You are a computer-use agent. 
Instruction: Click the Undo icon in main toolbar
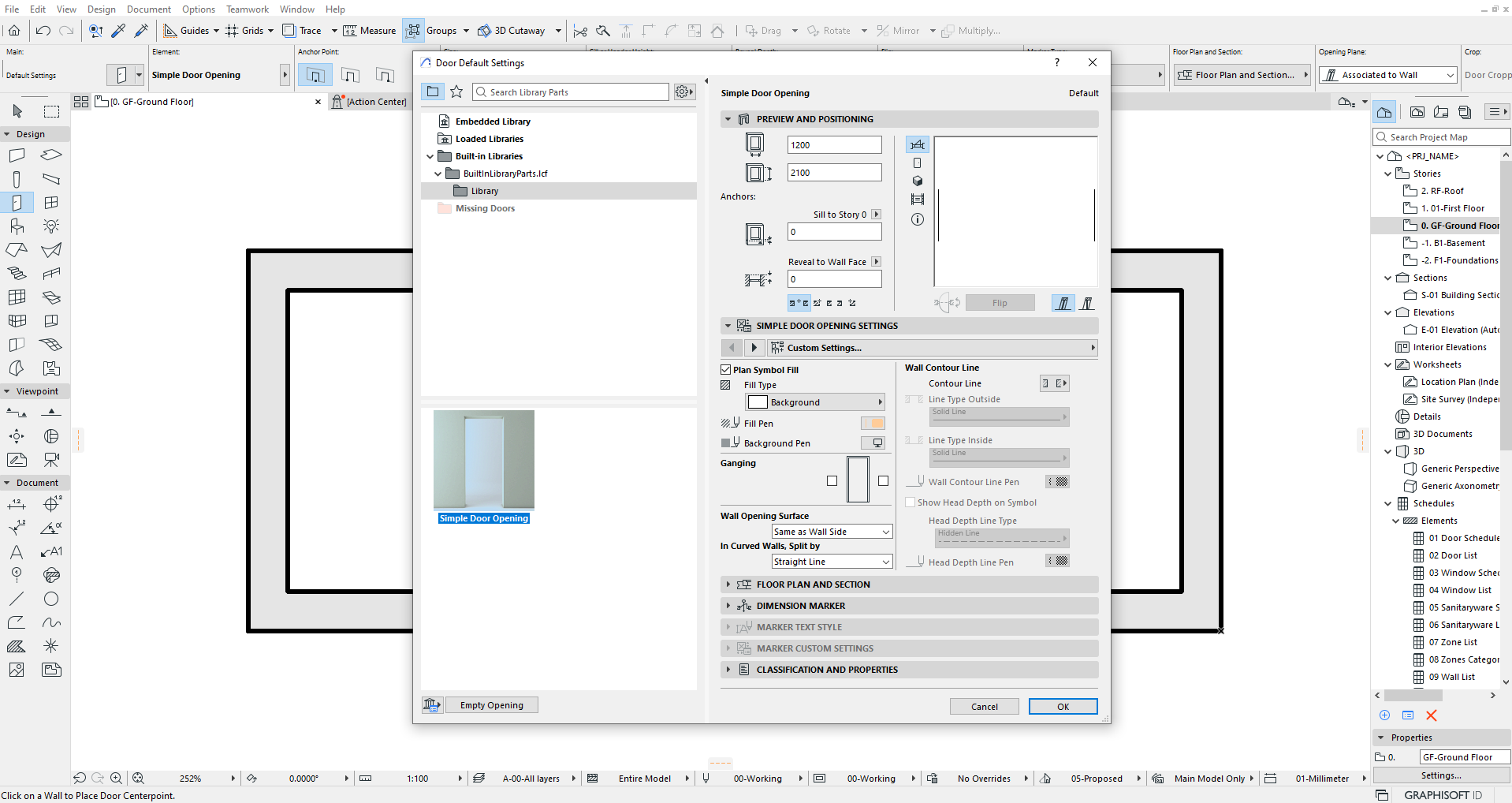(x=43, y=31)
